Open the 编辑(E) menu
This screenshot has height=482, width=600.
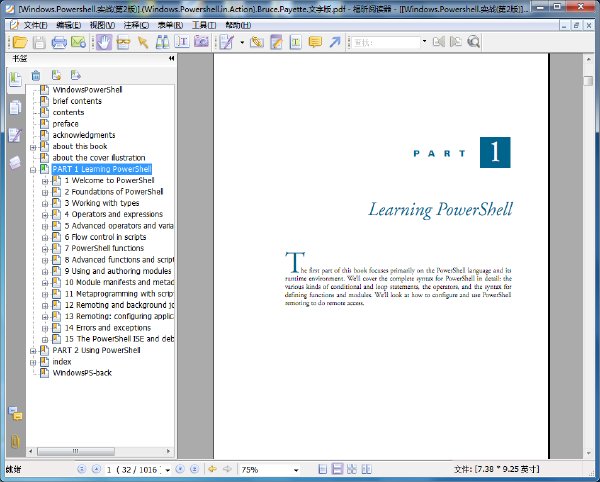68,25
